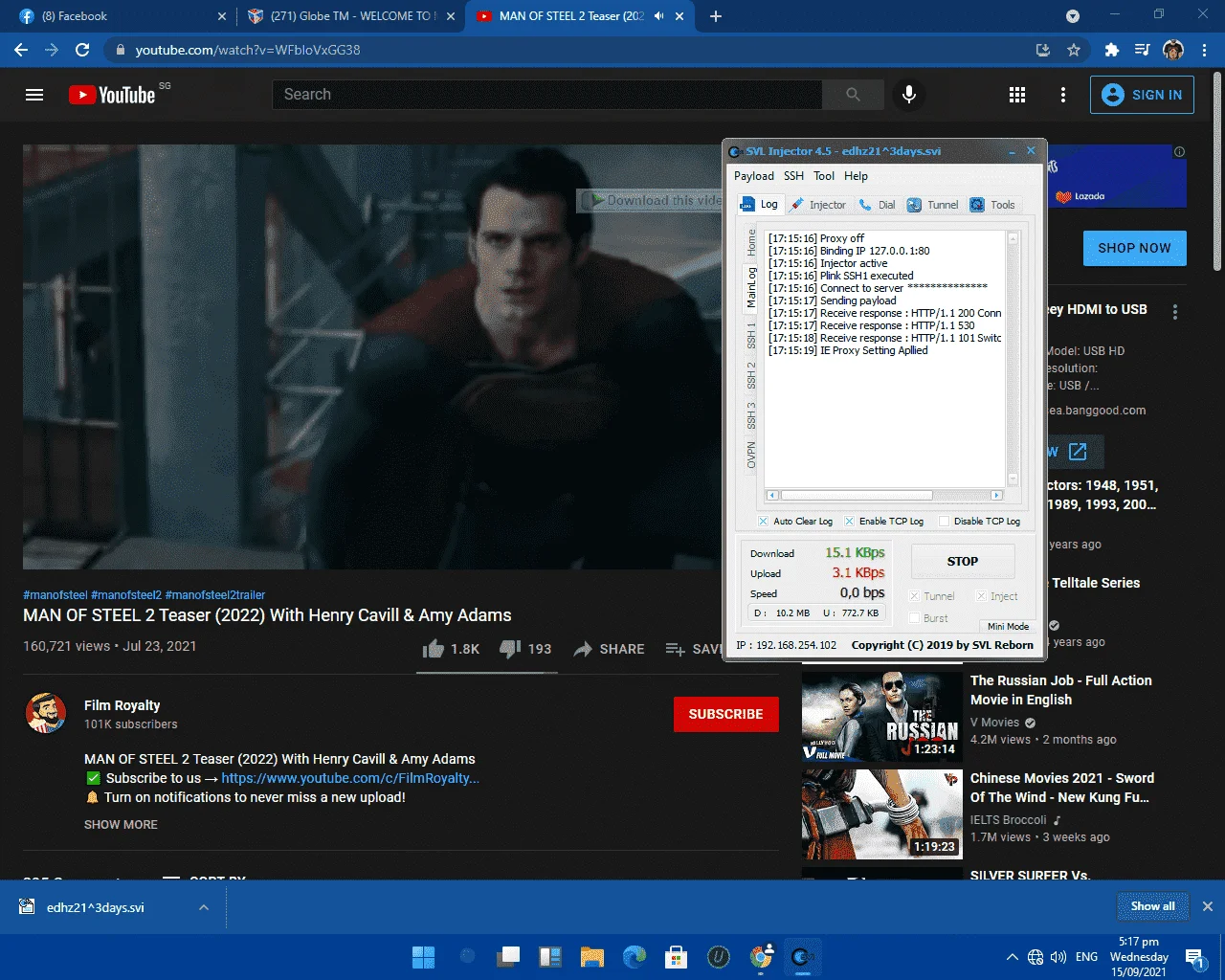
Task: Click the SIGN IN button
Action: pyautogui.click(x=1142, y=95)
